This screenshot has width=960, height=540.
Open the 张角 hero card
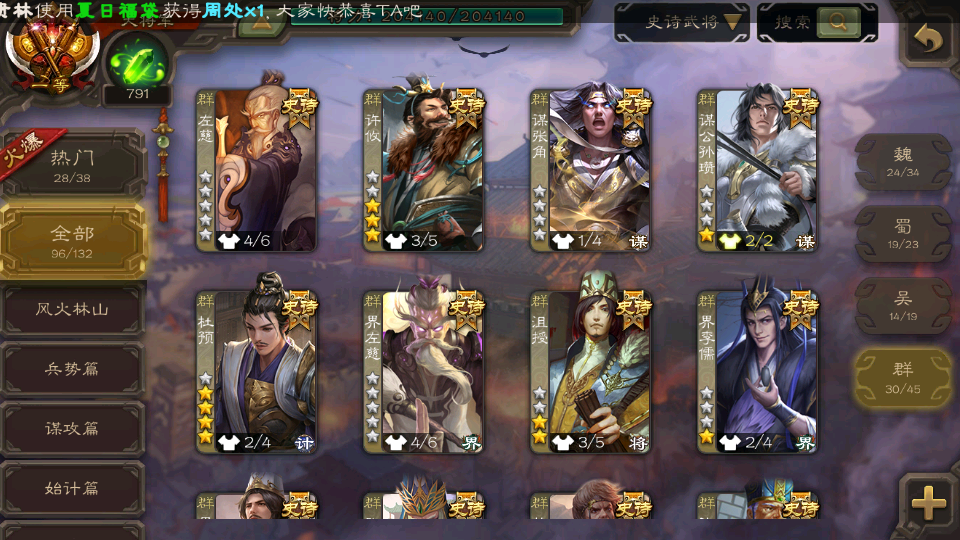(591, 170)
